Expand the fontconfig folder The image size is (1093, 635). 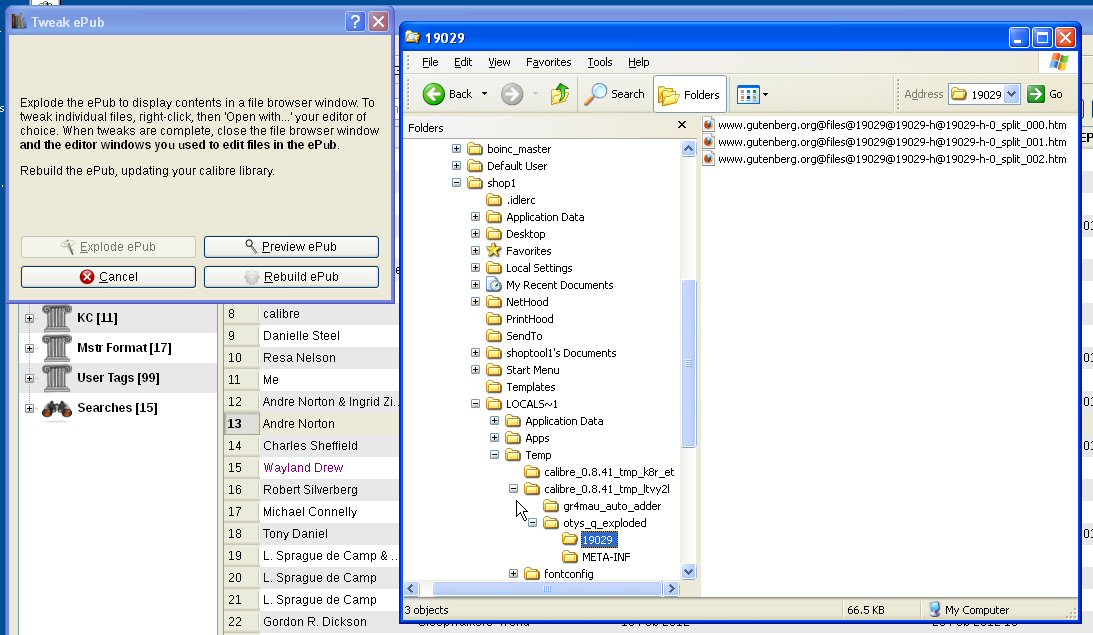(x=513, y=574)
